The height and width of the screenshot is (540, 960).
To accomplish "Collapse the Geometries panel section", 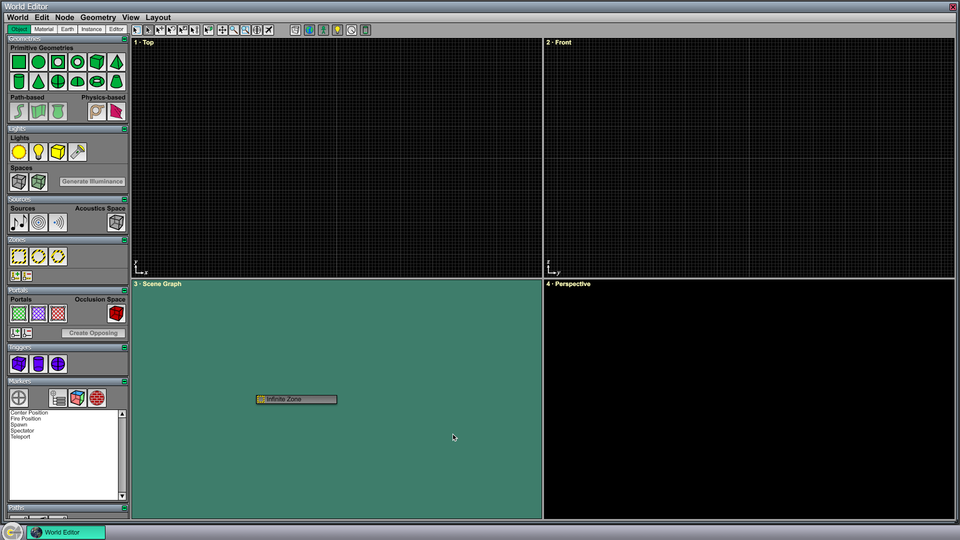I will tap(124, 39).
